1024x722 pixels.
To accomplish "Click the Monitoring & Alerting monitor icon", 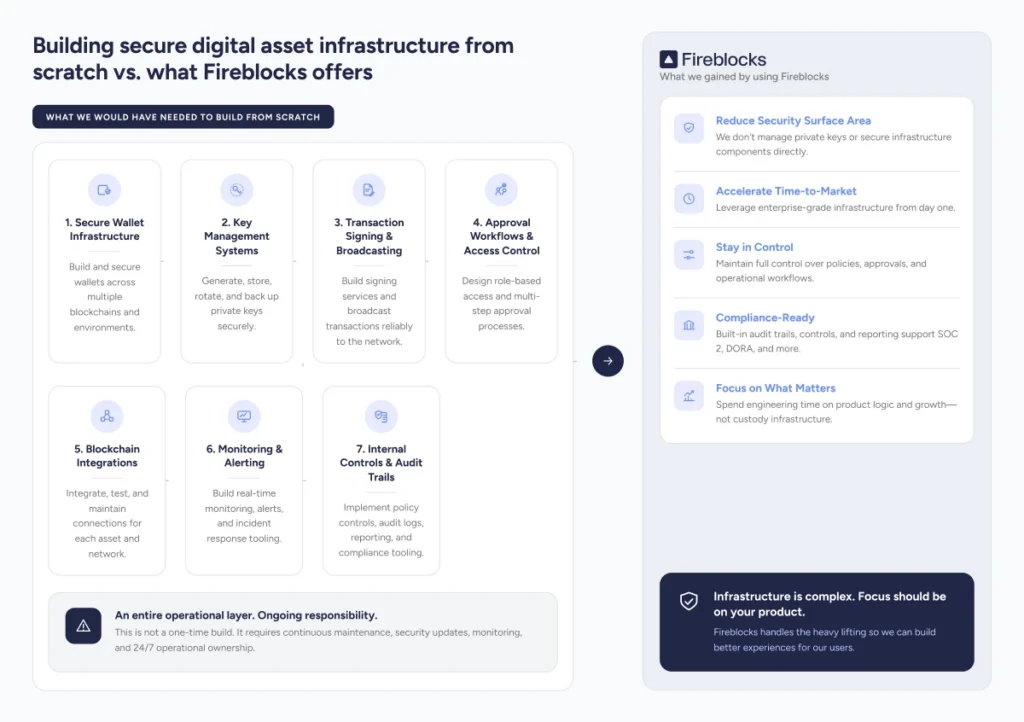I will pyautogui.click(x=244, y=416).
